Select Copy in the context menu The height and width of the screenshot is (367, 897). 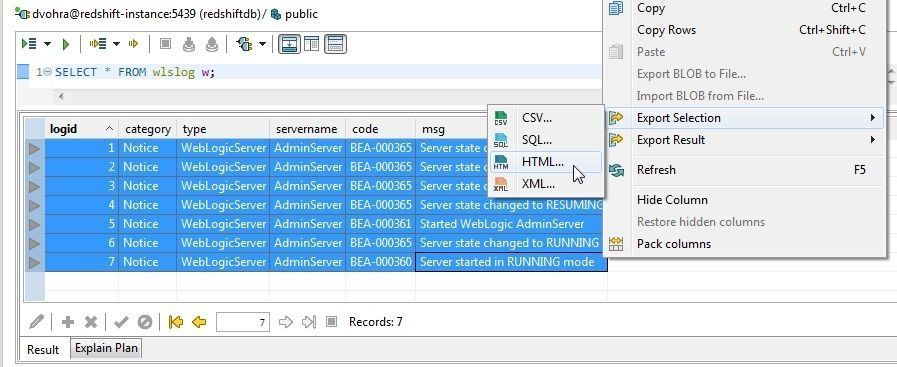[743, 8]
